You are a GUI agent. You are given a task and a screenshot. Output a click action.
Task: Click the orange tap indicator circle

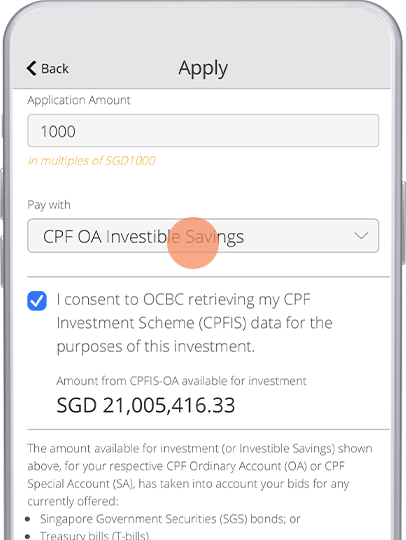click(x=193, y=243)
